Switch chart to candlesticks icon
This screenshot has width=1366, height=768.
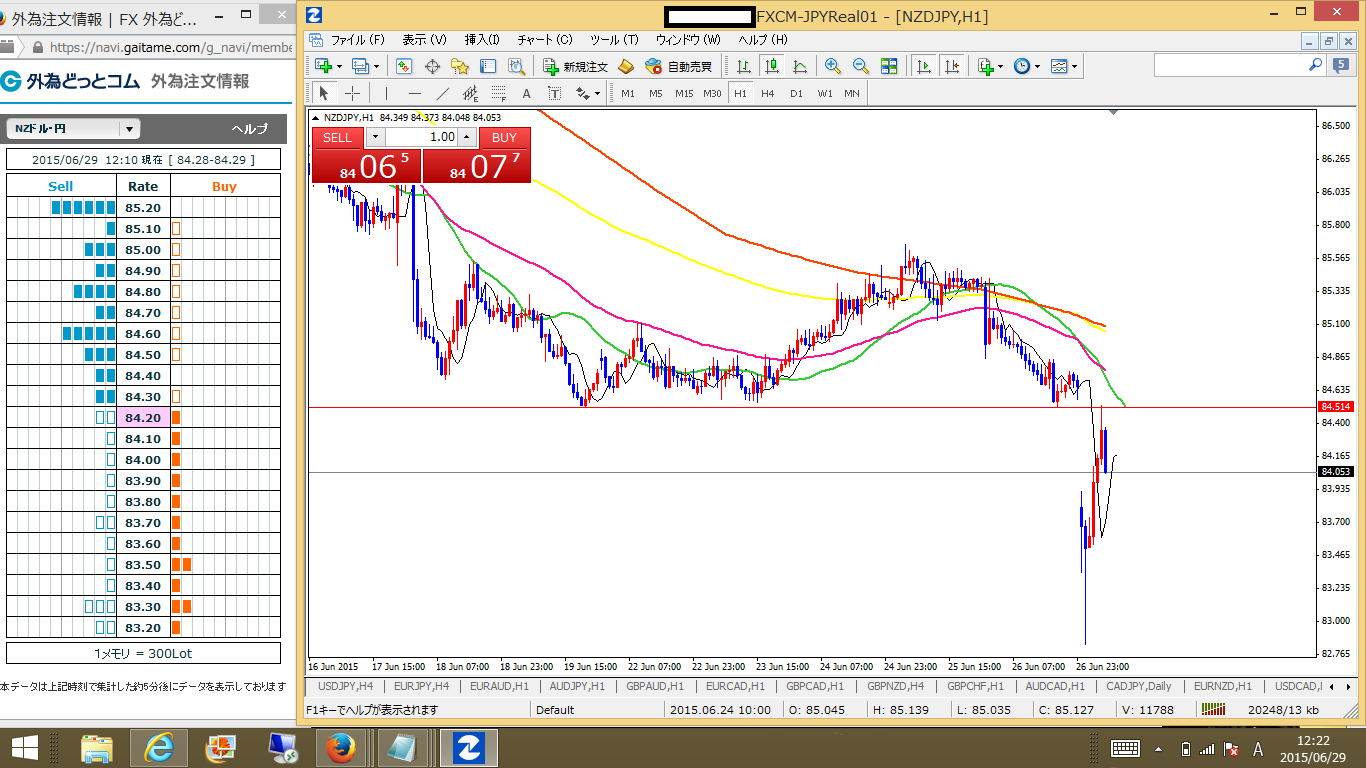[771, 66]
